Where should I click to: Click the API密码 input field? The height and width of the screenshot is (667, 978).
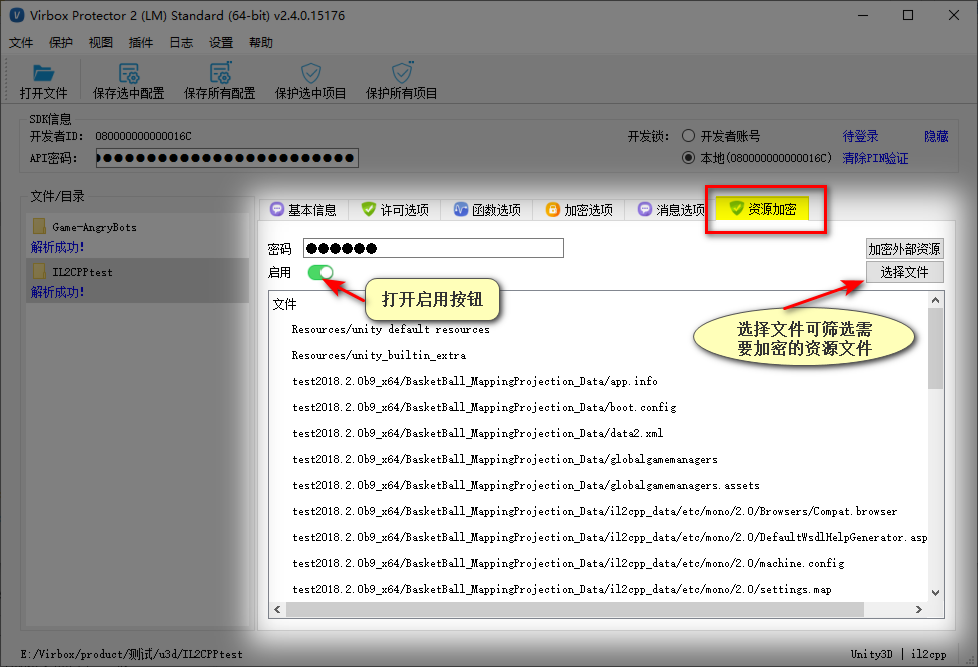pos(227,158)
